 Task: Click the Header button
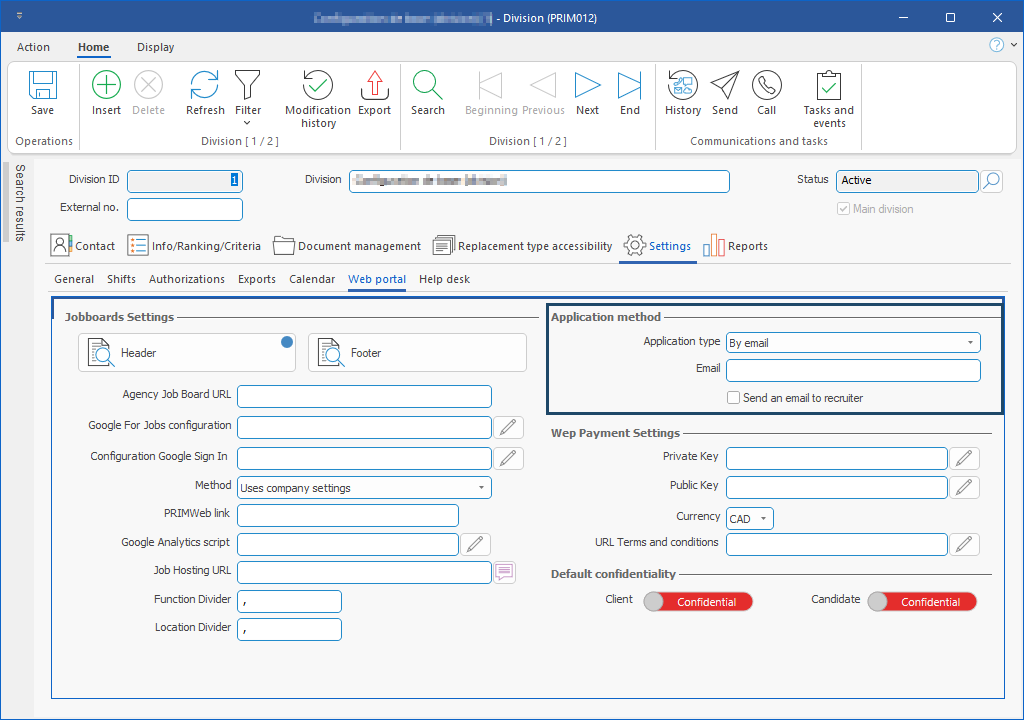pos(187,353)
